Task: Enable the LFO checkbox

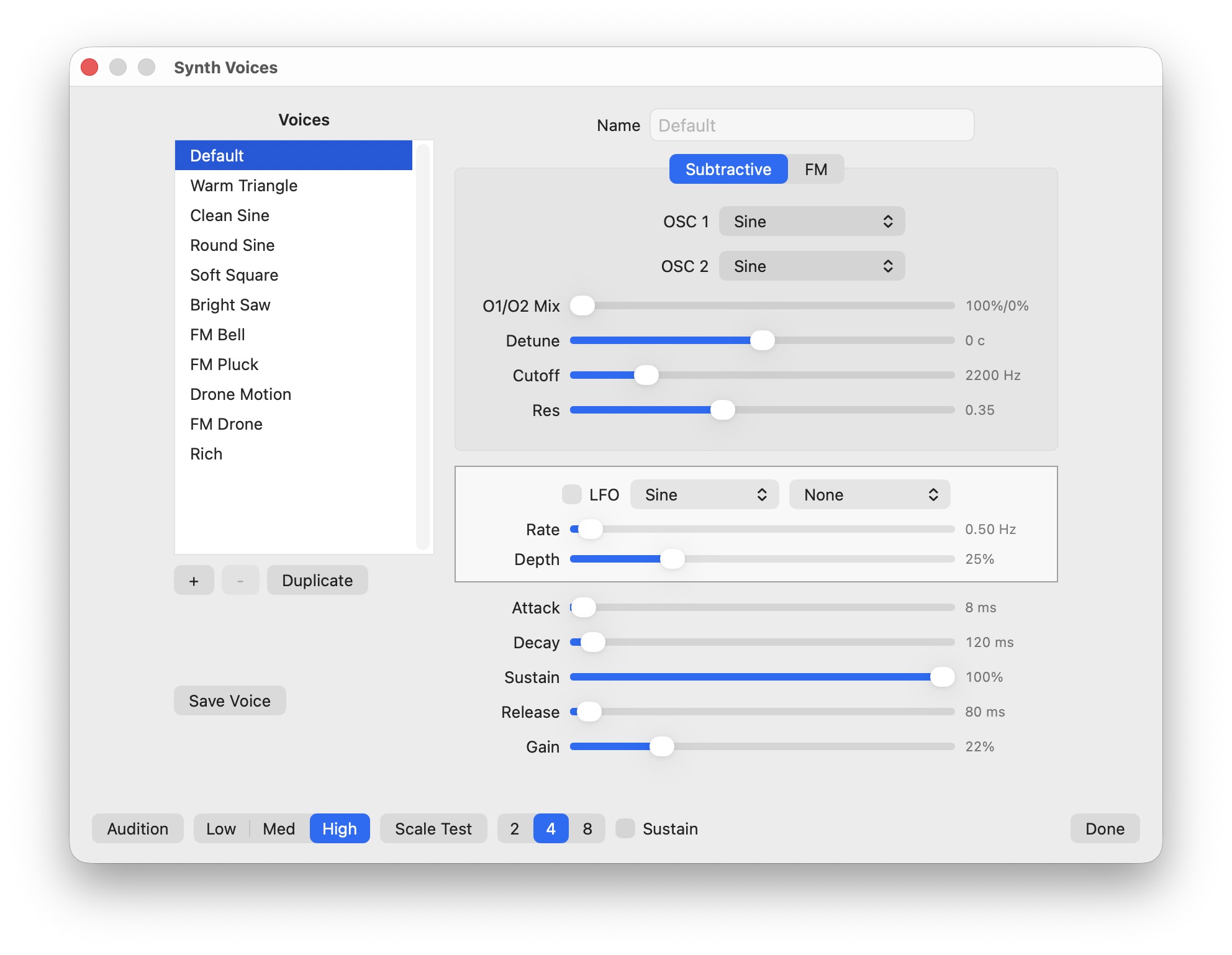Action: tap(571, 494)
